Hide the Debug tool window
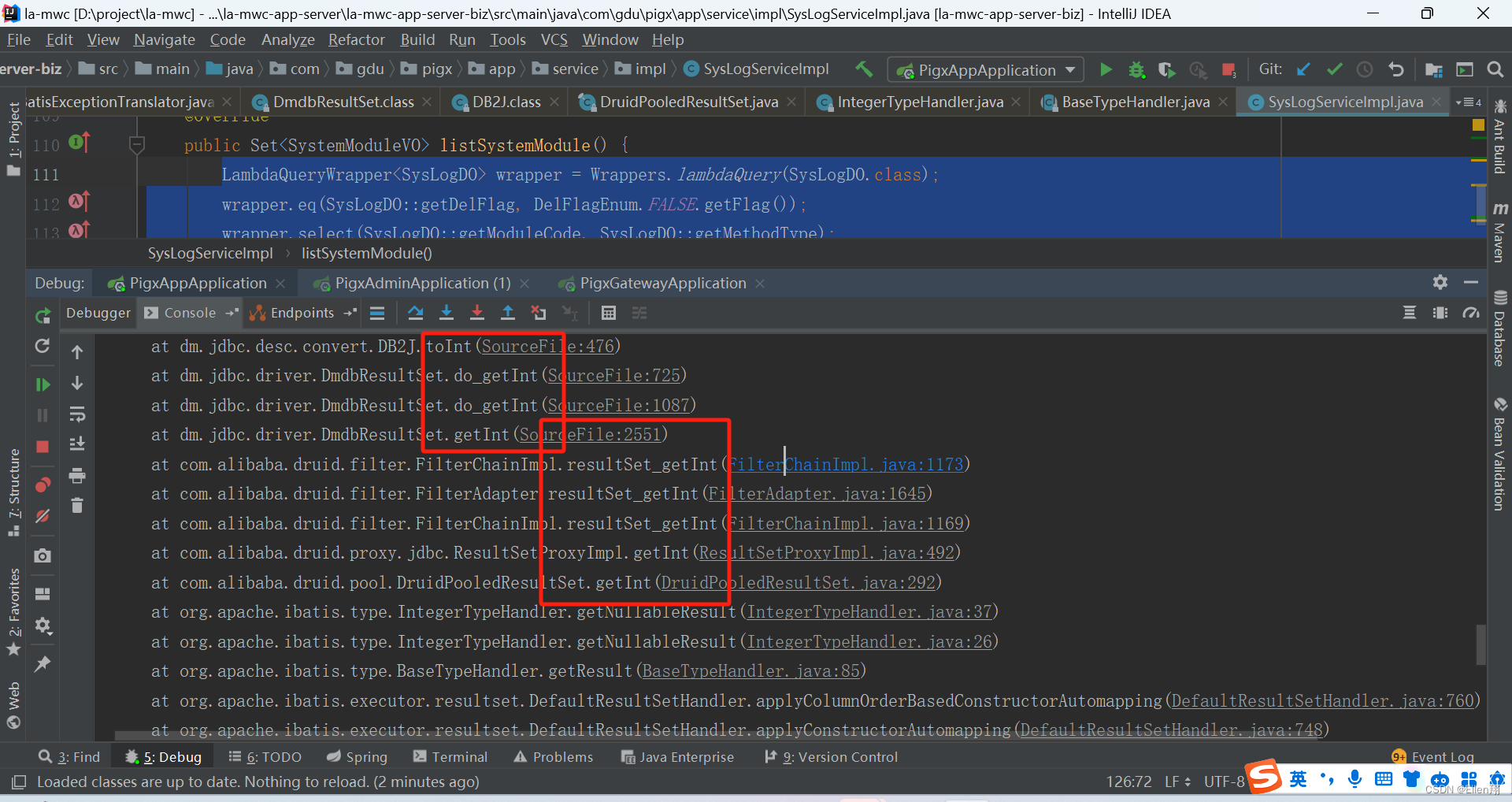 1471,282
